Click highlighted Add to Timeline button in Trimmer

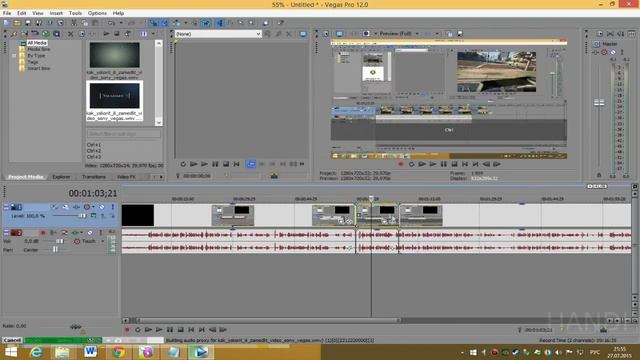point(251,164)
